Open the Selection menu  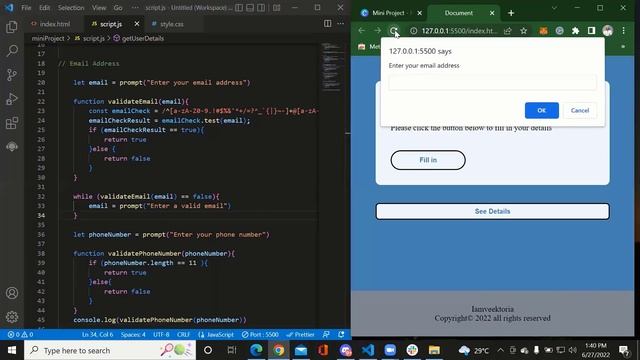71,8
